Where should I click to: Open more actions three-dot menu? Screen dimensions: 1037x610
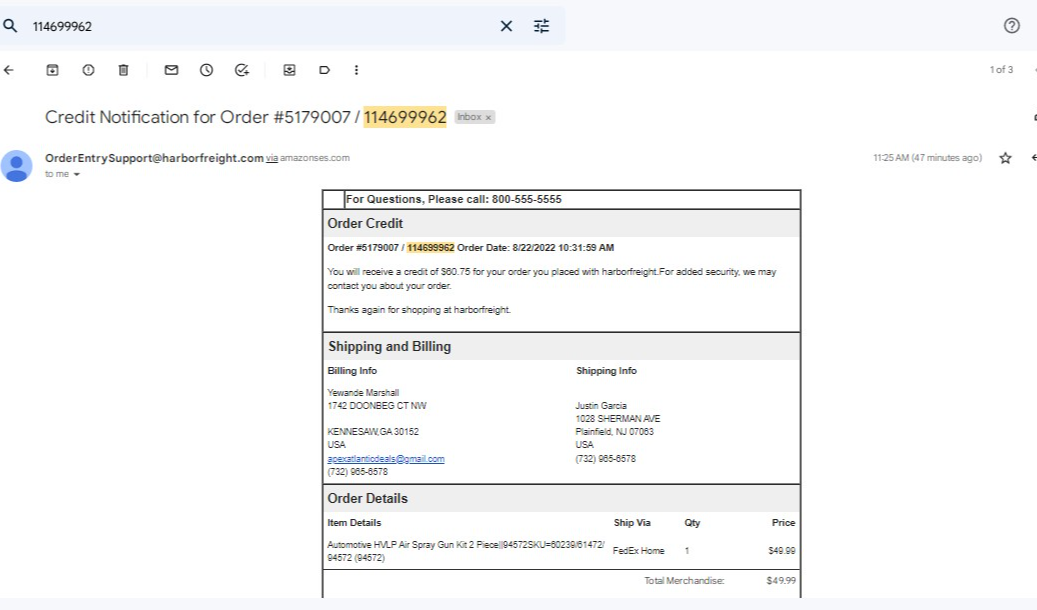[356, 69]
